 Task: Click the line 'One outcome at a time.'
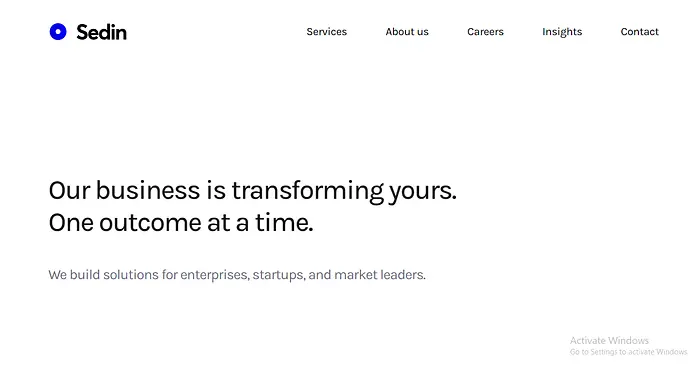181,223
